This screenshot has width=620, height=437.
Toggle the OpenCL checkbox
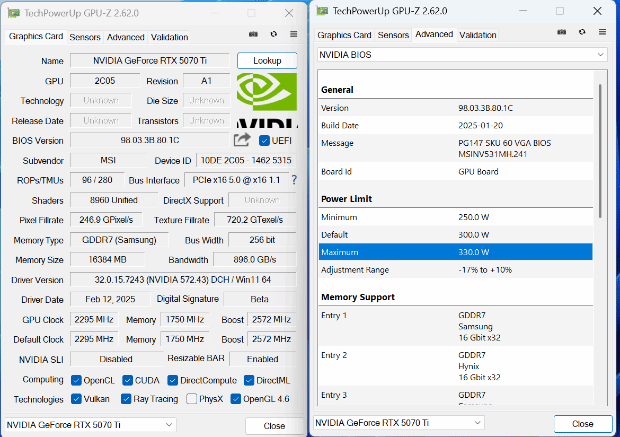76,380
